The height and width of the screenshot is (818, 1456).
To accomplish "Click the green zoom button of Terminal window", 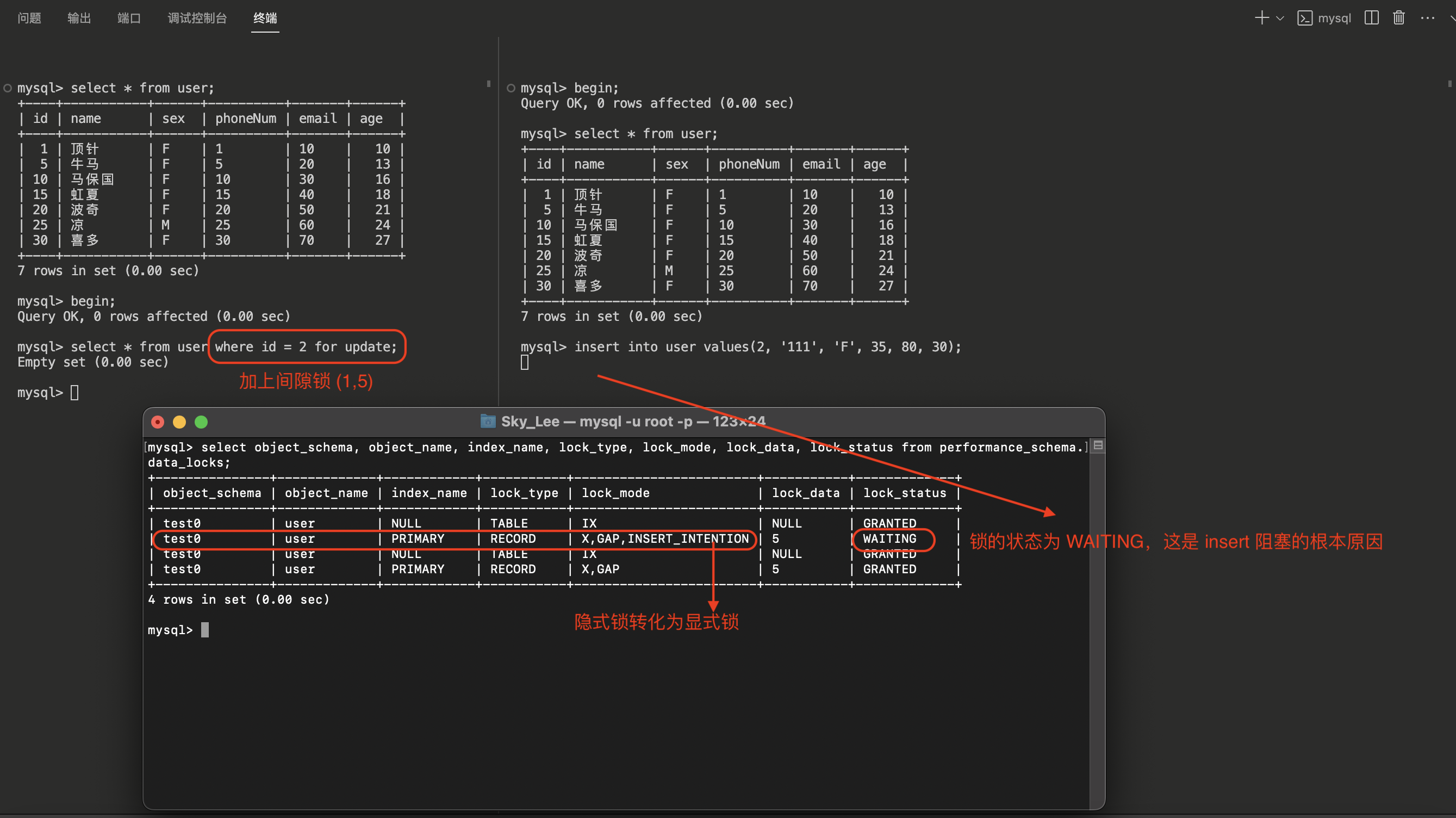I will pyautogui.click(x=201, y=422).
